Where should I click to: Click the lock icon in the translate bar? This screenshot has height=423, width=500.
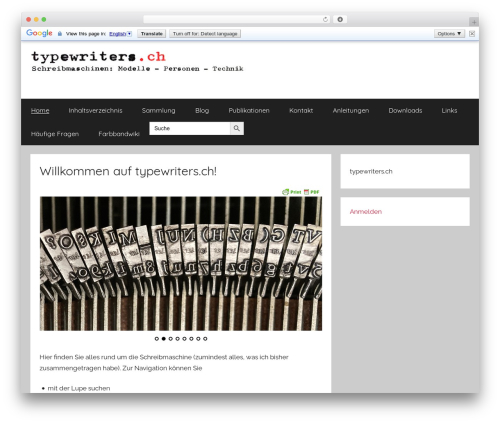60,34
